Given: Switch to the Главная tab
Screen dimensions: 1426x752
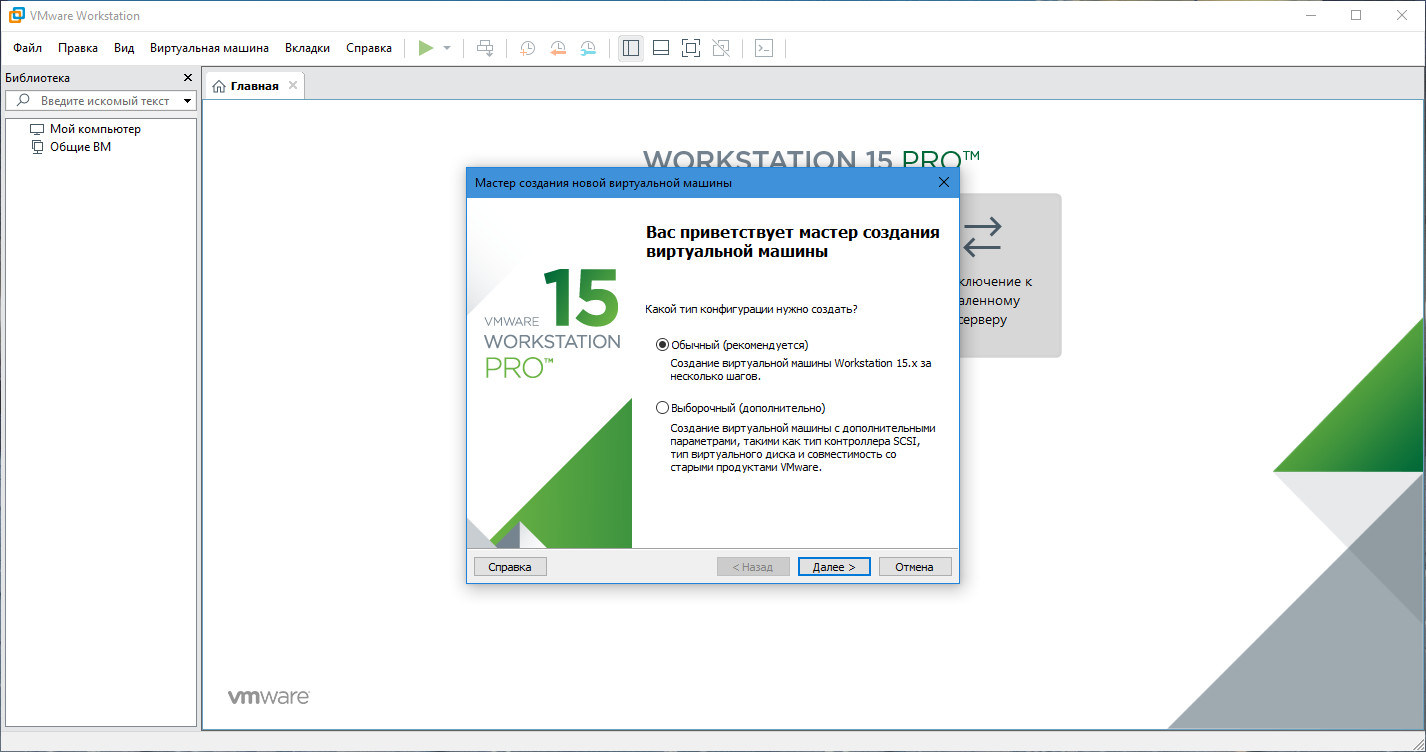Looking at the screenshot, I should (254, 86).
